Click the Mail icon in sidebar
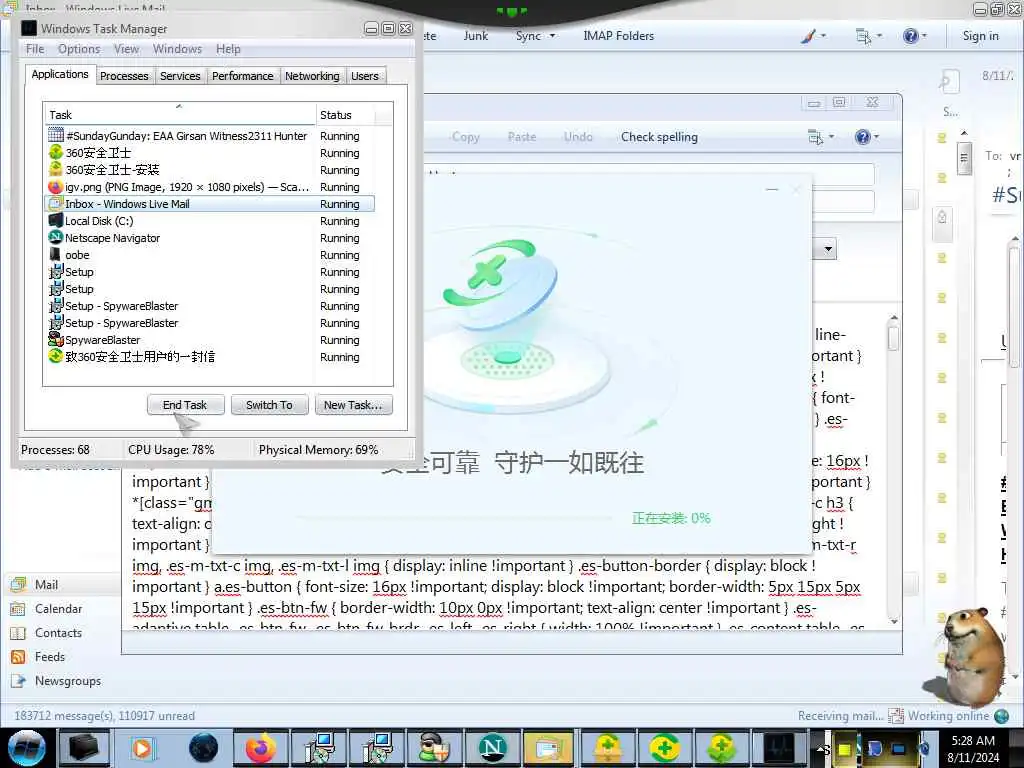Screen dimensions: 1024x768 click(x=18, y=584)
